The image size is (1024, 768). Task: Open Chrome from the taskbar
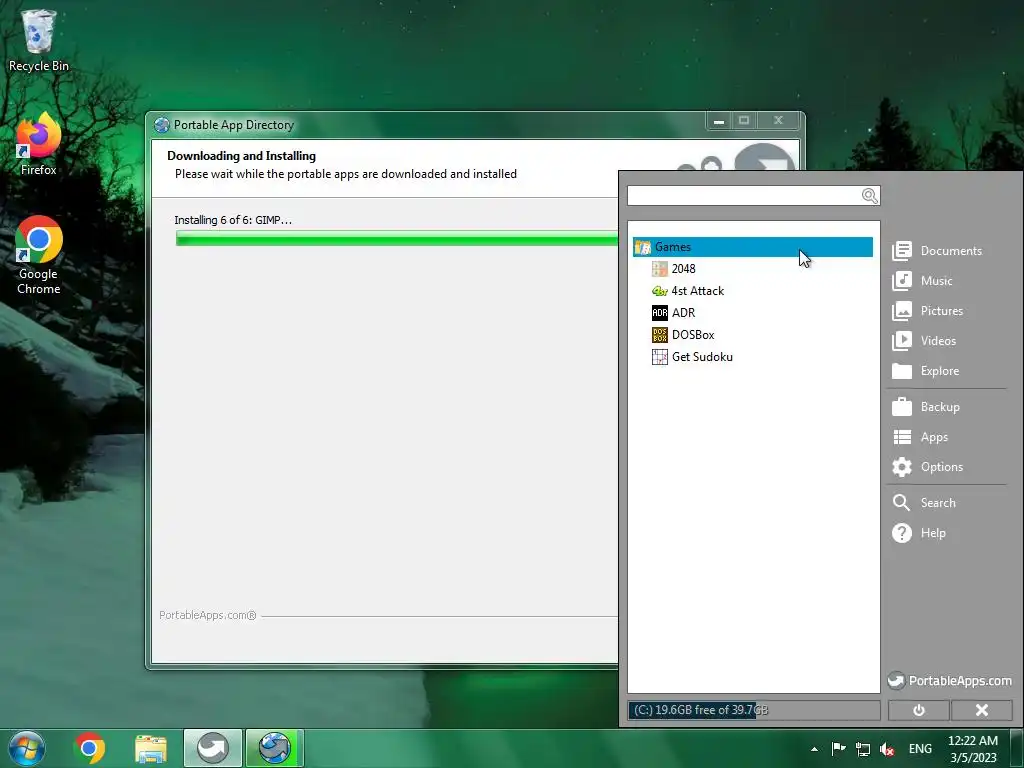(x=90, y=748)
